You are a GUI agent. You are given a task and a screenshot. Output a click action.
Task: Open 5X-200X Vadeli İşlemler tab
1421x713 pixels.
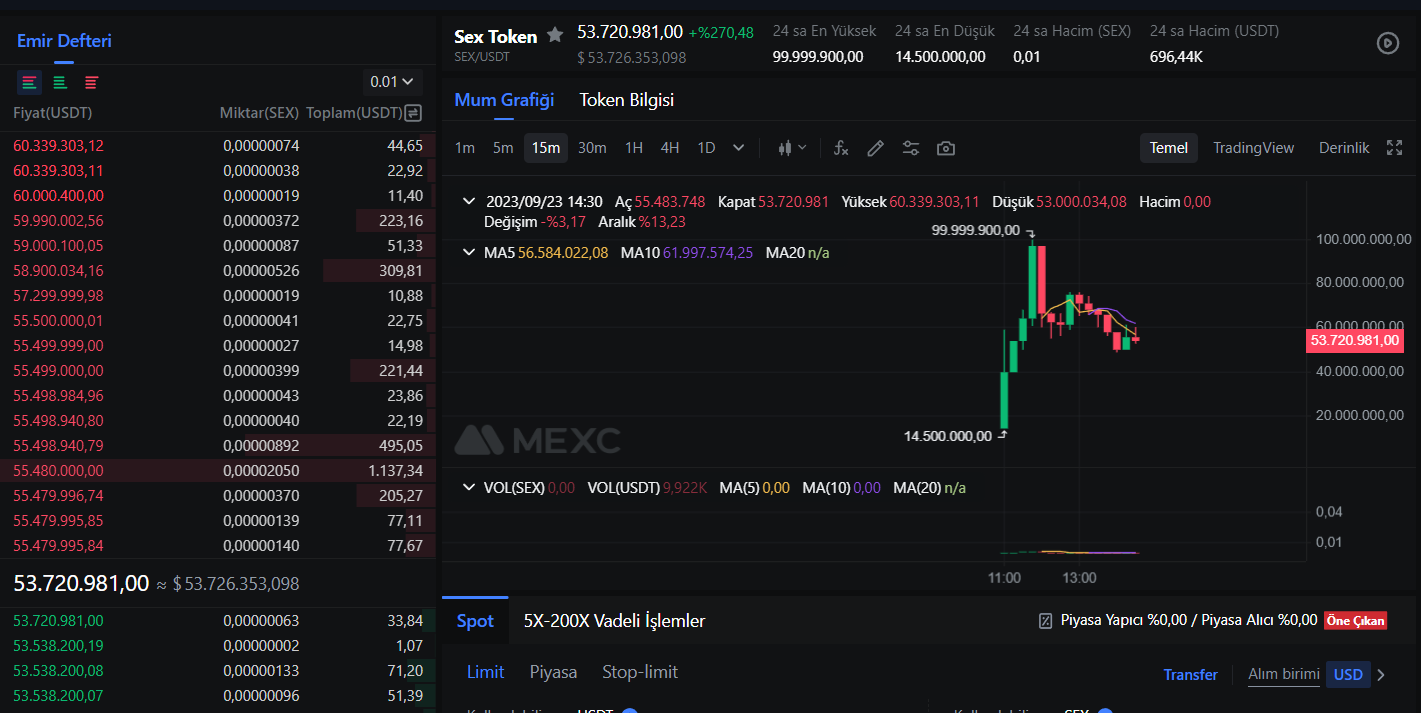click(614, 621)
